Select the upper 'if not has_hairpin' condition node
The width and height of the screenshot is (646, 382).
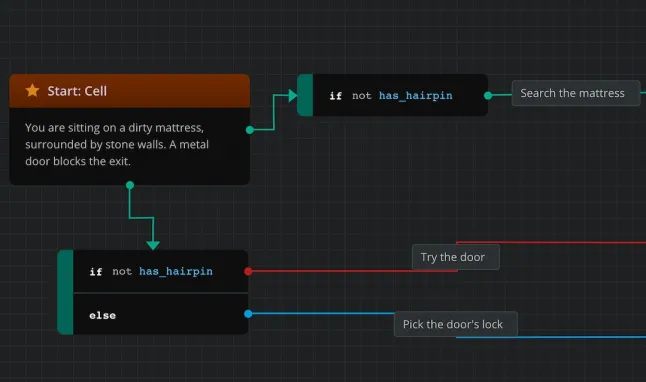tap(393, 95)
